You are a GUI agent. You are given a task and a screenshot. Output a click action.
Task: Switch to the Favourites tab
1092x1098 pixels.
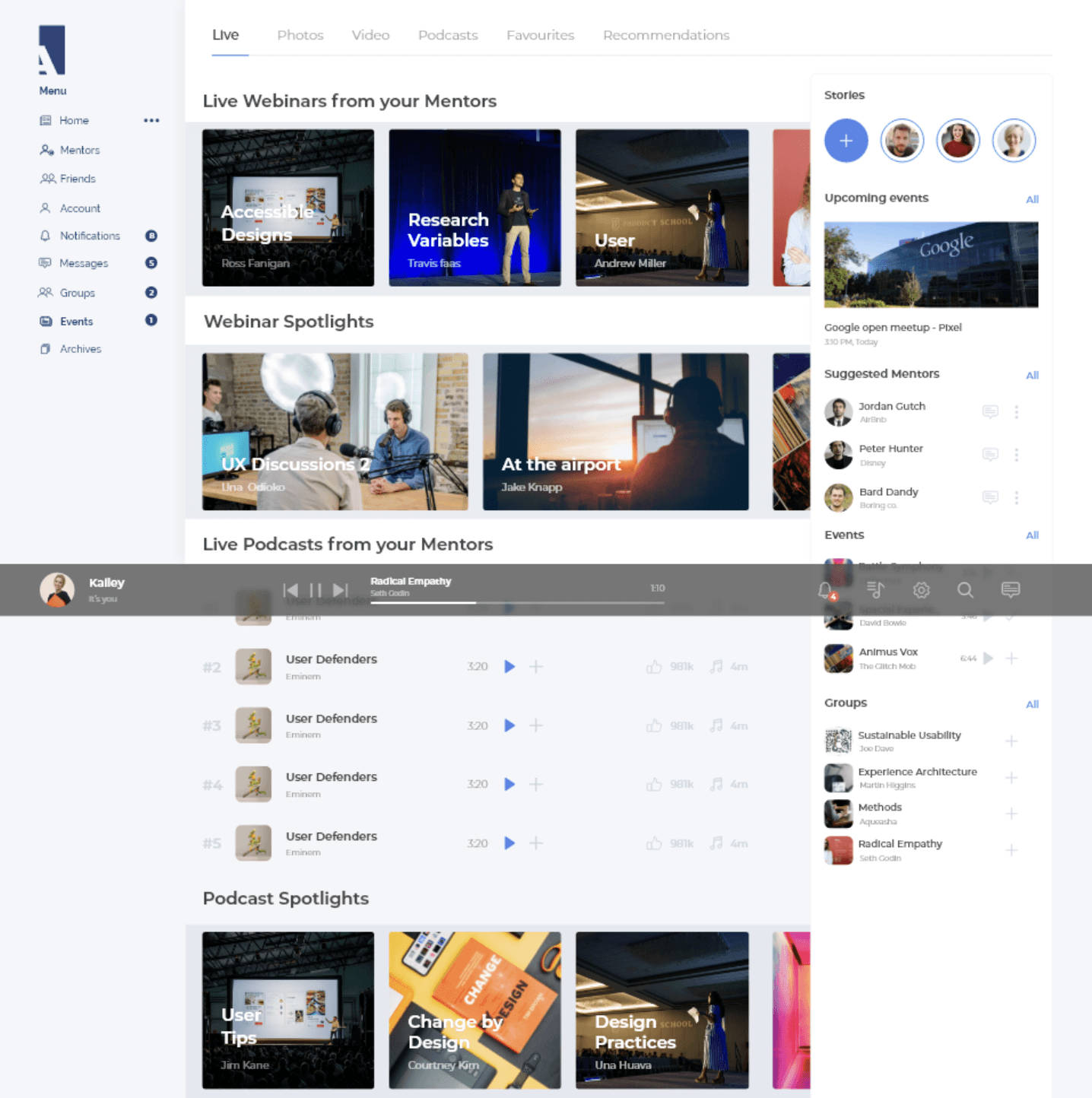point(541,35)
